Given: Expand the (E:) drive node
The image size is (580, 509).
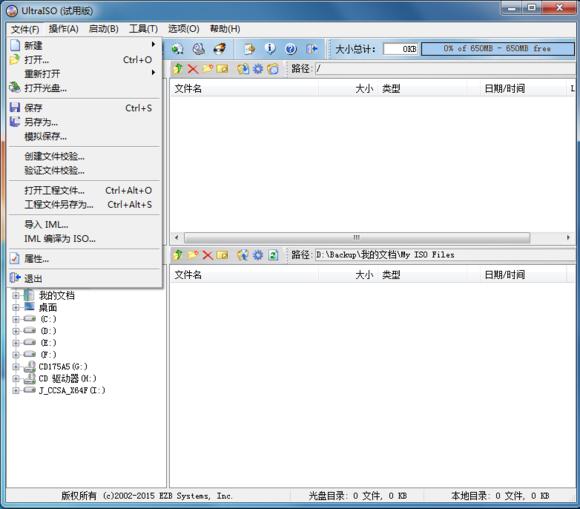Looking at the screenshot, I should 16,343.
